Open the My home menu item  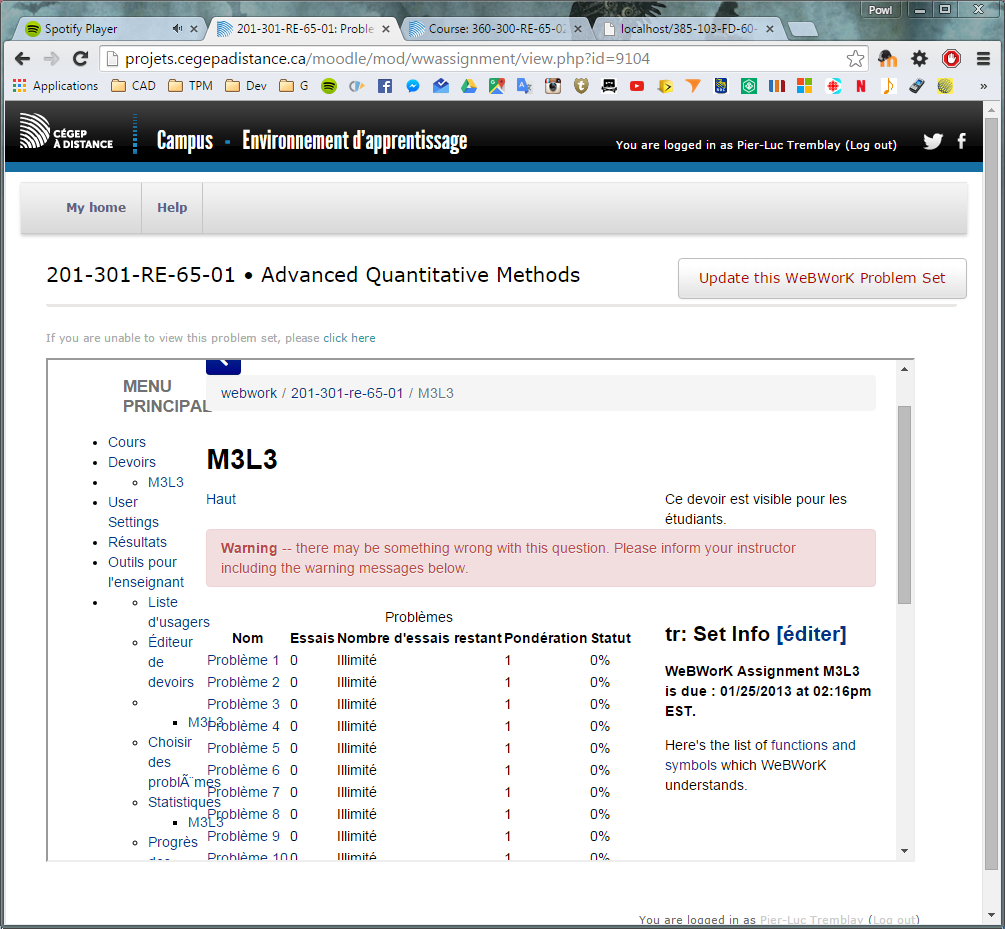96,208
